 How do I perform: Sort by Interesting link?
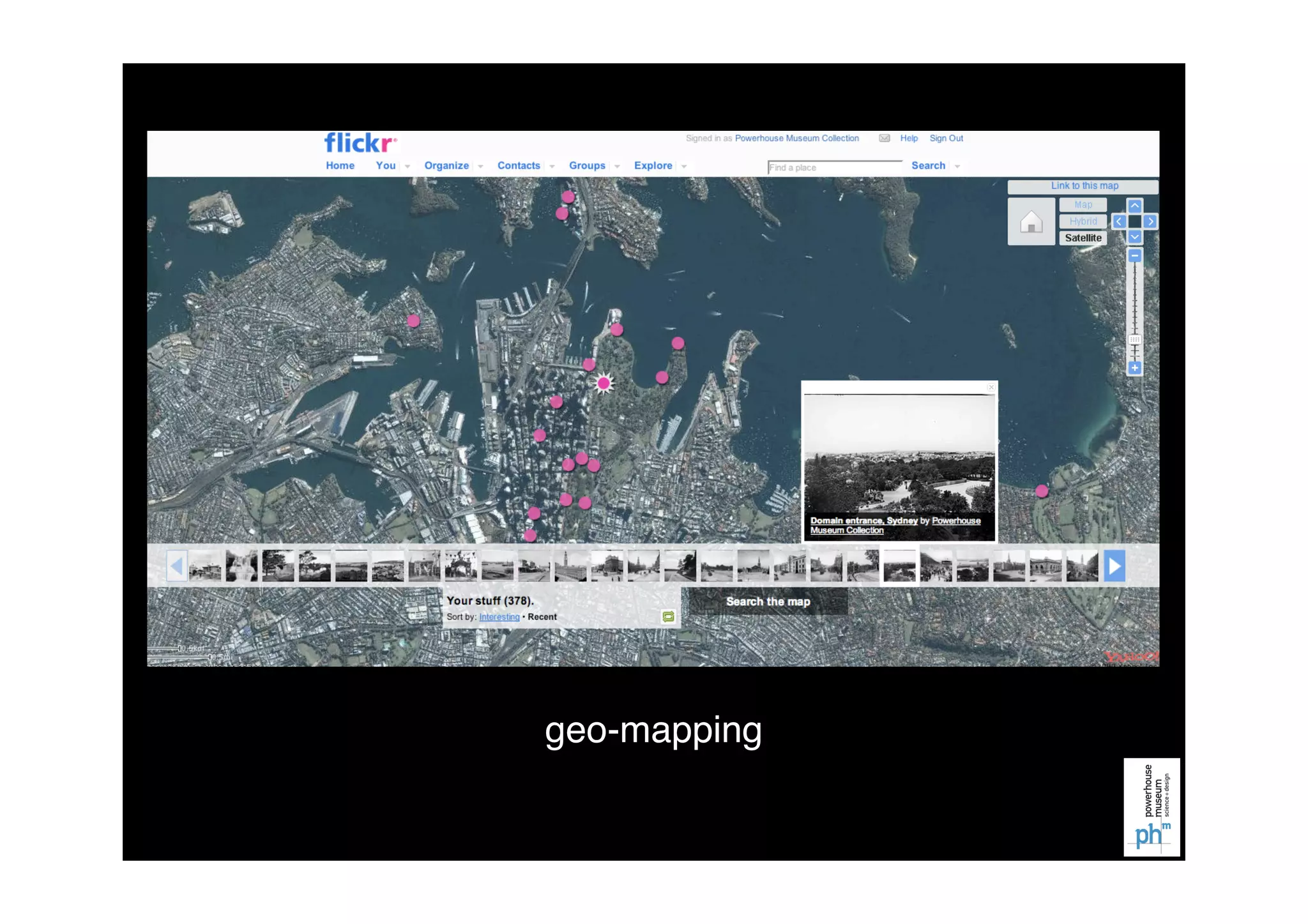[x=499, y=617]
